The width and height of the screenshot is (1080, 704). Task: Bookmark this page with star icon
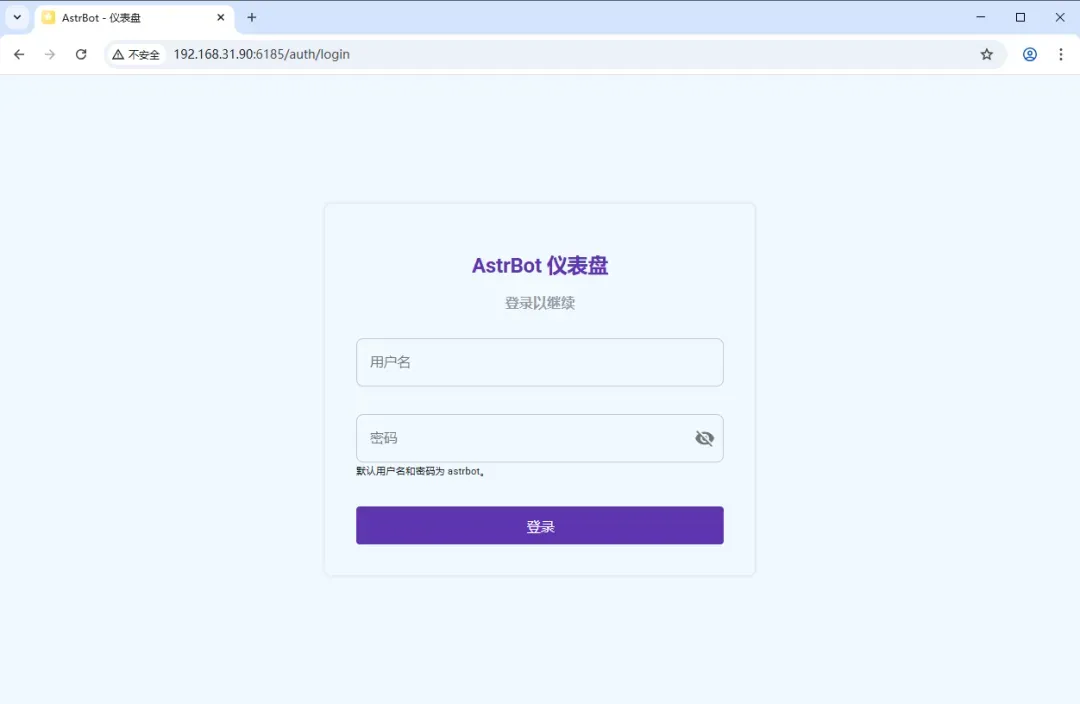pos(987,54)
